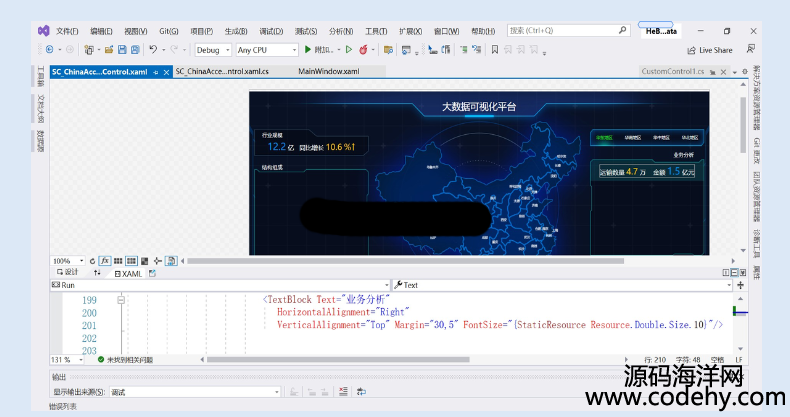This screenshot has height=417, width=790.
Task: Toggle the designer snap grid display
Action: [x=118, y=261]
